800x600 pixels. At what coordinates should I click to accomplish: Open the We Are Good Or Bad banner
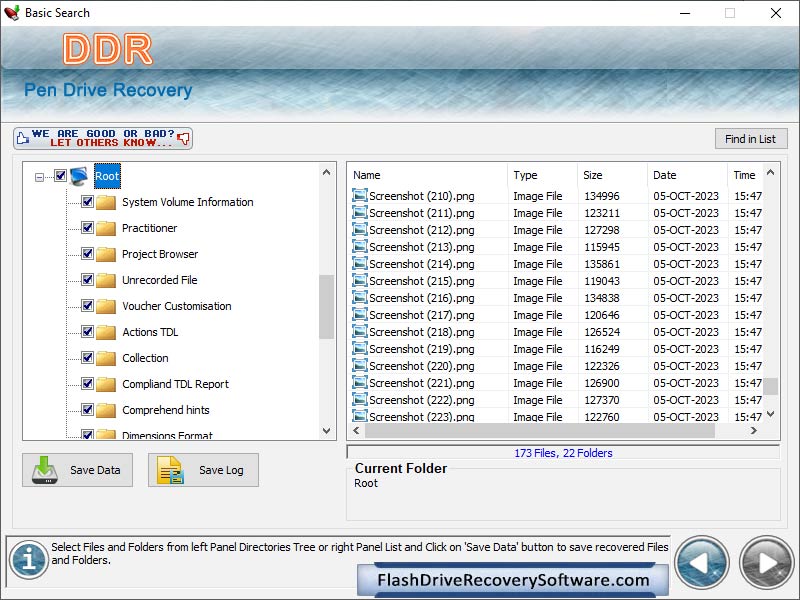tap(103, 138)
